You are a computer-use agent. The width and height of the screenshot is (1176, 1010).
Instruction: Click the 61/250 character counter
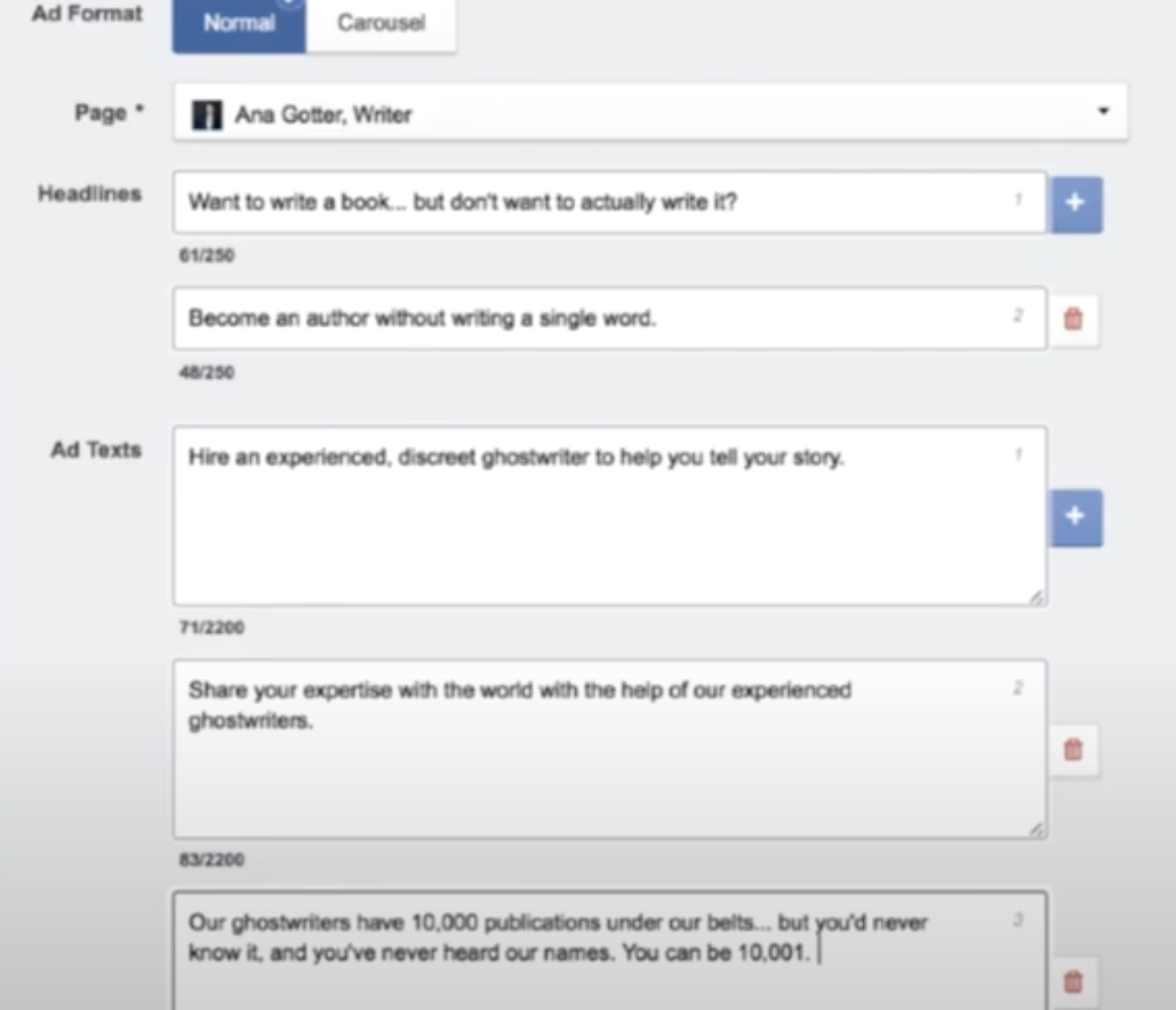207,256
